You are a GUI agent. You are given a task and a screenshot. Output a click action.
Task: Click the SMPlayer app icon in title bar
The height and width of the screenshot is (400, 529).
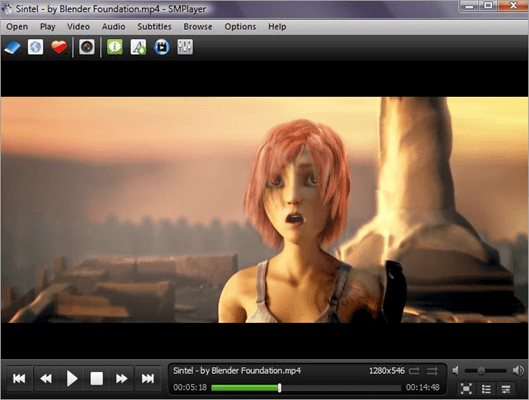point(7,9)
